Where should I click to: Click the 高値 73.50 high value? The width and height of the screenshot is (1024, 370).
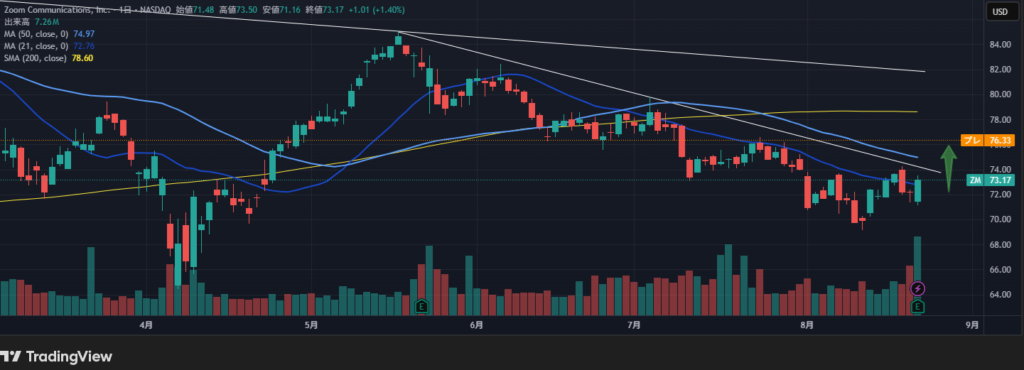click(238, 10)
